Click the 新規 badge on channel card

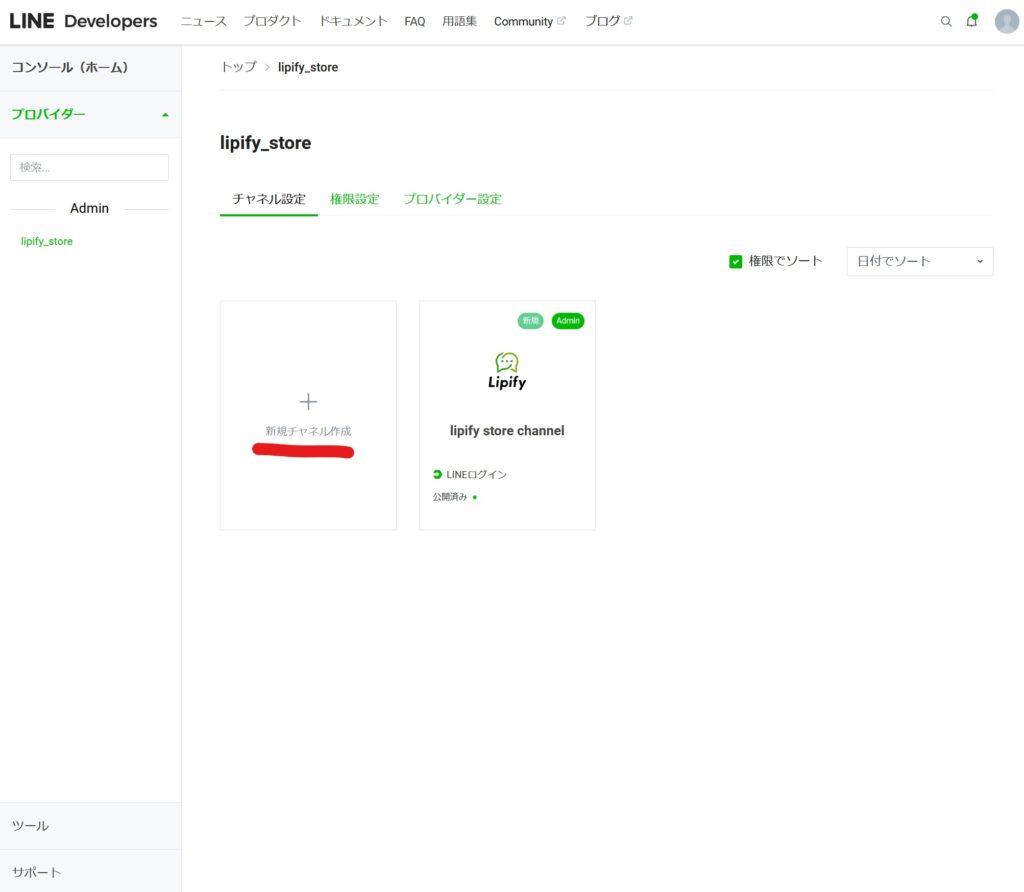(x=530, y=321)
